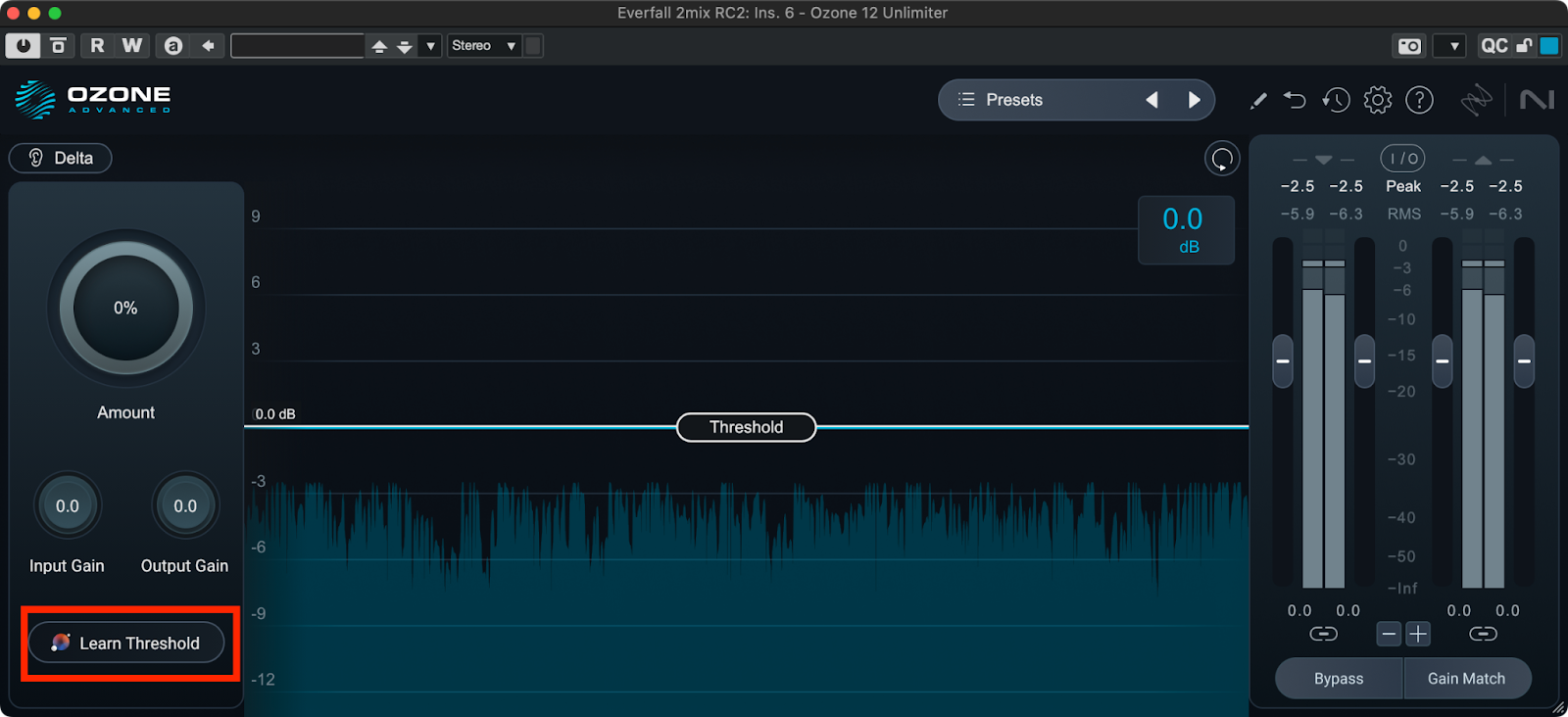Click the camera snapshot icon

1409,46
